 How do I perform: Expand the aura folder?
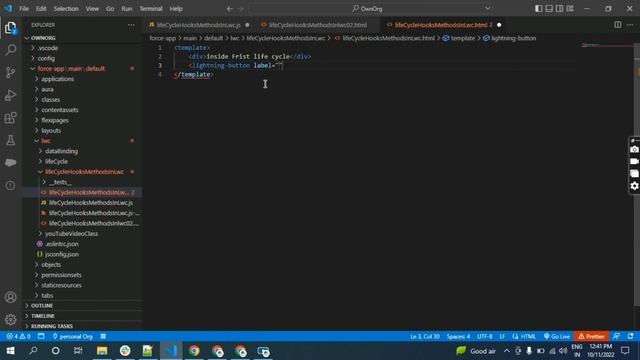click(82, 89)
